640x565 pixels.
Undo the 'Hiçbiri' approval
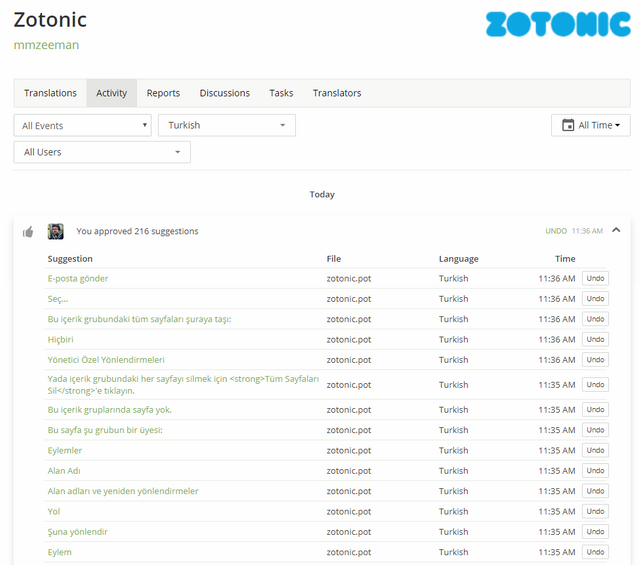[595, 340]
